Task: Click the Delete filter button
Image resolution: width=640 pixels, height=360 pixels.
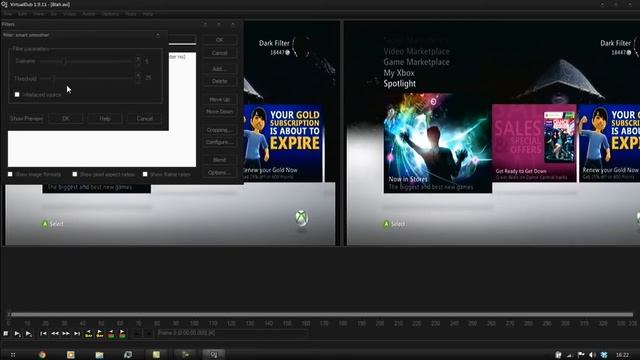Action: pos(220,81)
